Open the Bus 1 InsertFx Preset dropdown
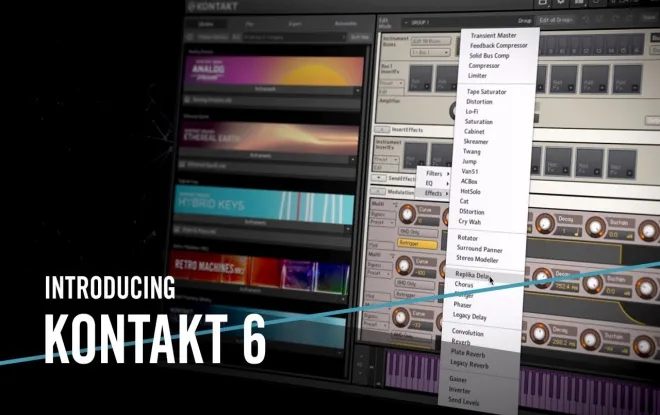The image size is (660, 415). point(392,83)
